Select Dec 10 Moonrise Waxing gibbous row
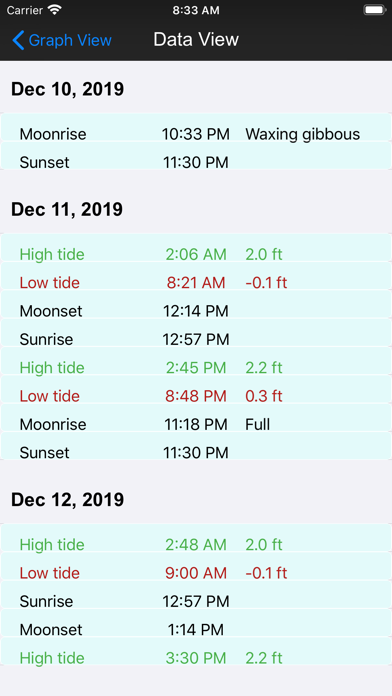 tap(196, 127)
